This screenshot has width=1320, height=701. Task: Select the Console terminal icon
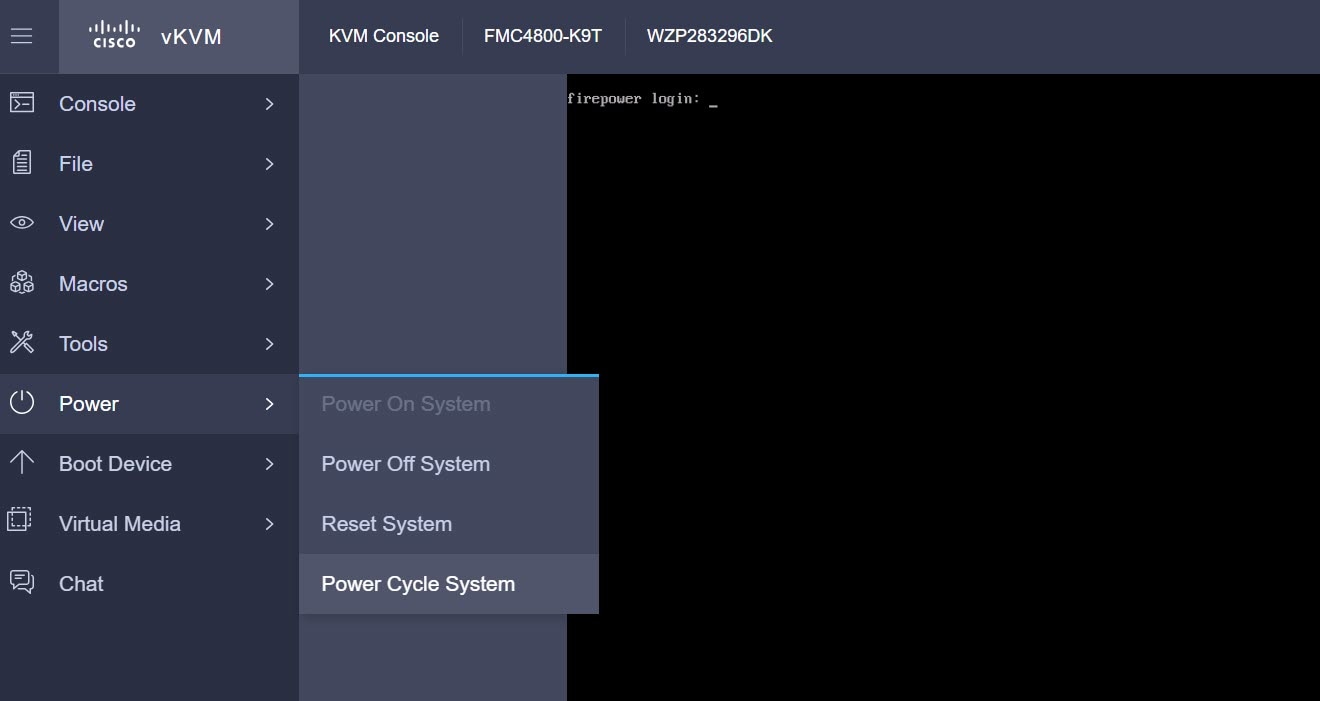pyautogui.click(x=22, y=103)
